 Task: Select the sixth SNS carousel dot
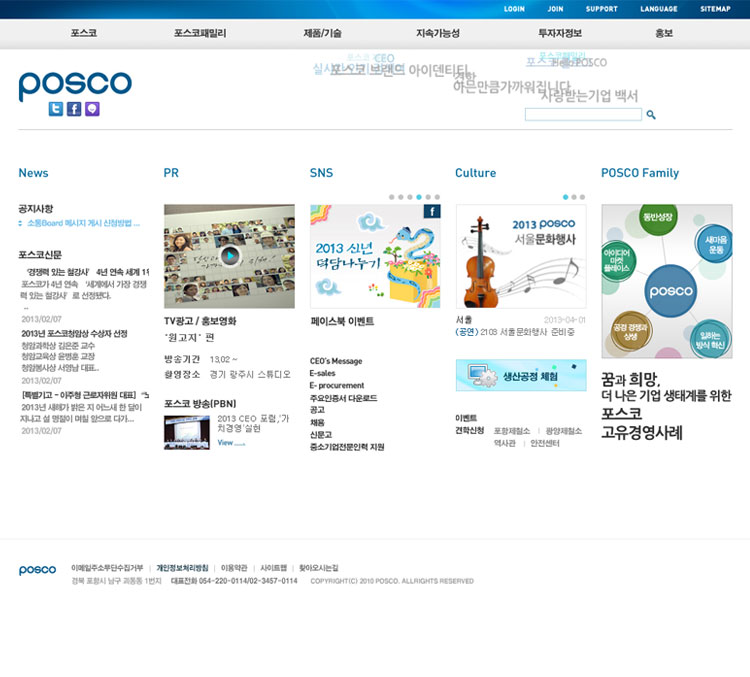coord(437,197)
